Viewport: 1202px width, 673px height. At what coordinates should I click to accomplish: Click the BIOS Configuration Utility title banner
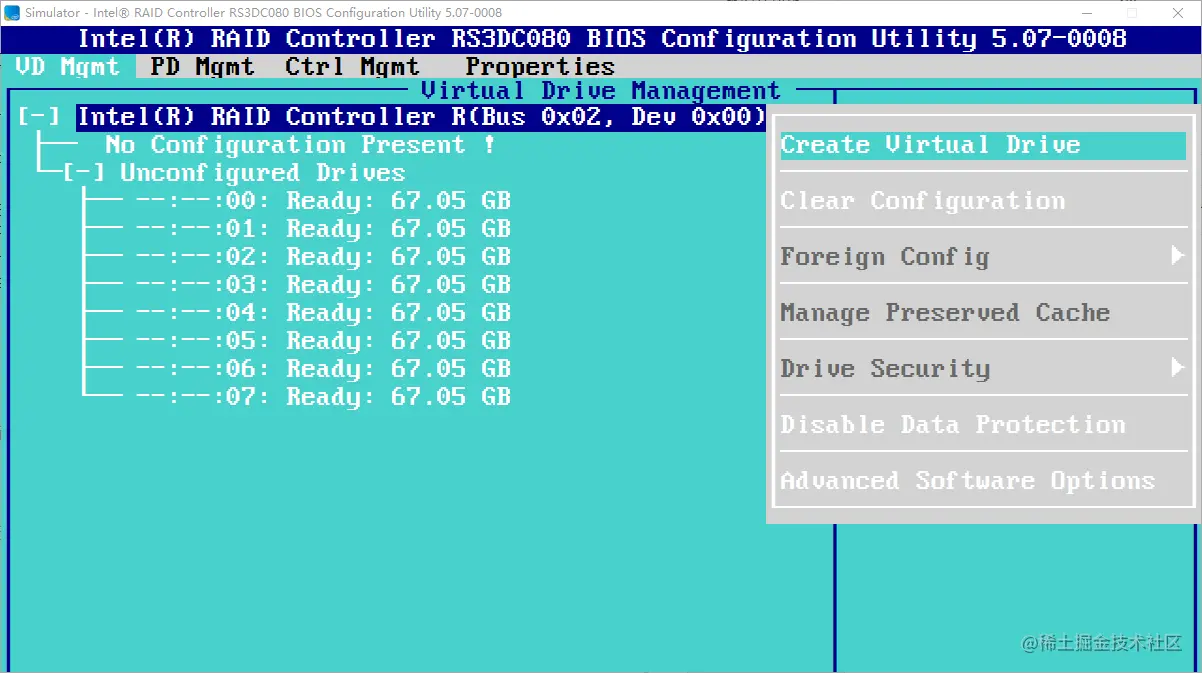click(x=602, y=39)
